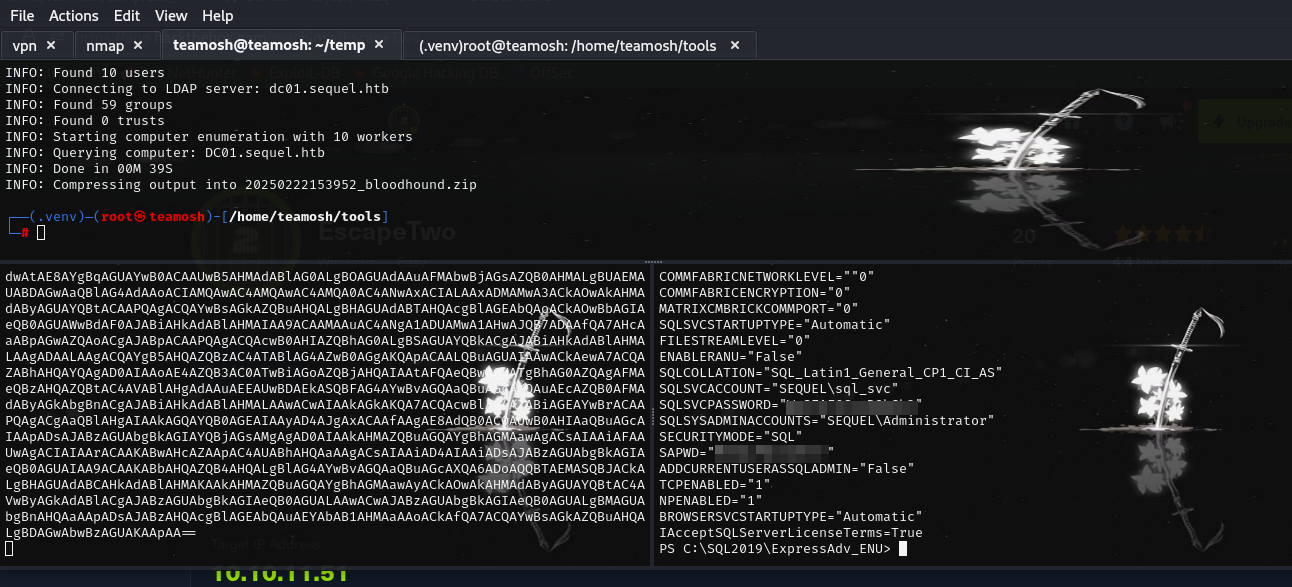Click the SQLSVCACCOUNT="SEQUEL\sql_svc" line
Screen dimensions: 1292x587
click(779, 387)
